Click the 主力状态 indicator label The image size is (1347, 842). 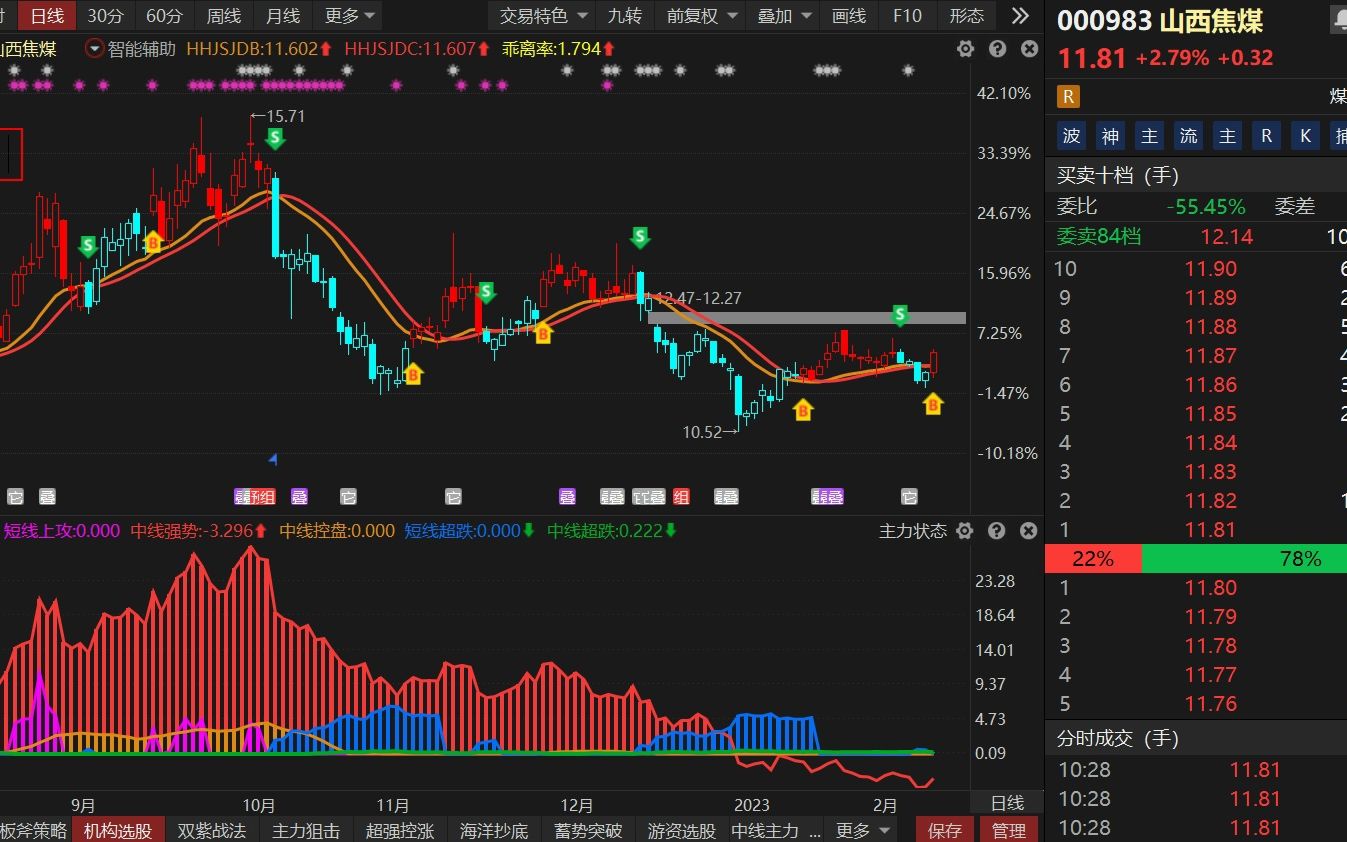[913, 531]
